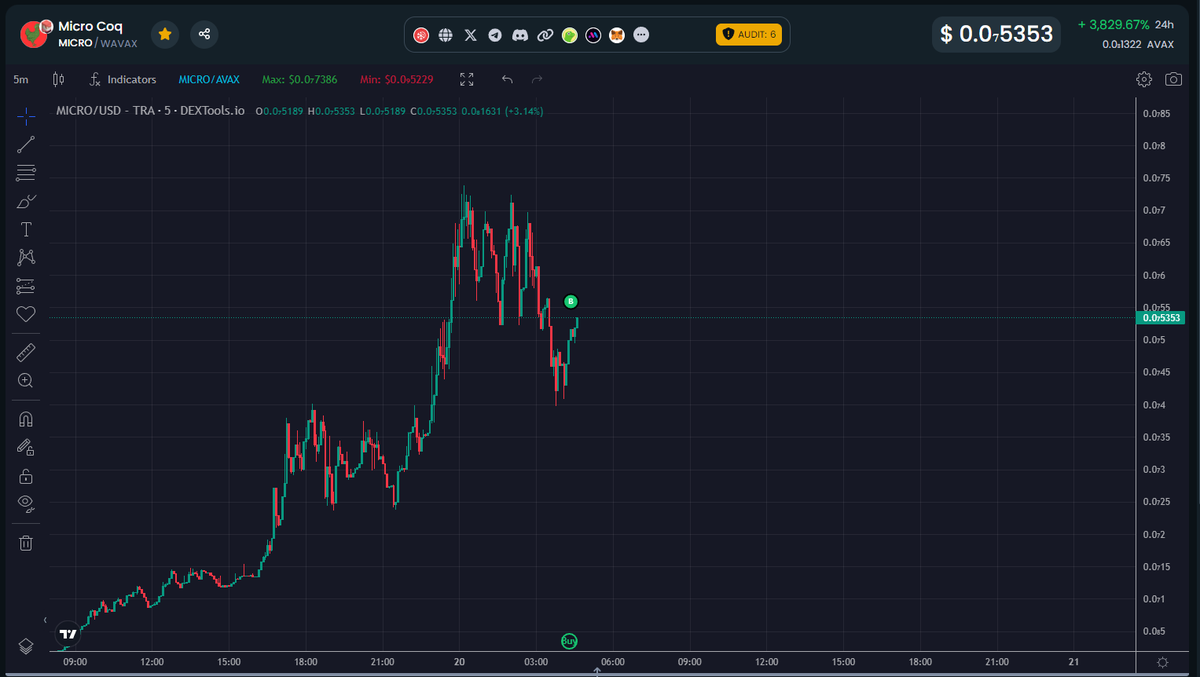
Task: Remove all drawings with the trash icon
Action: pos(25,542)
